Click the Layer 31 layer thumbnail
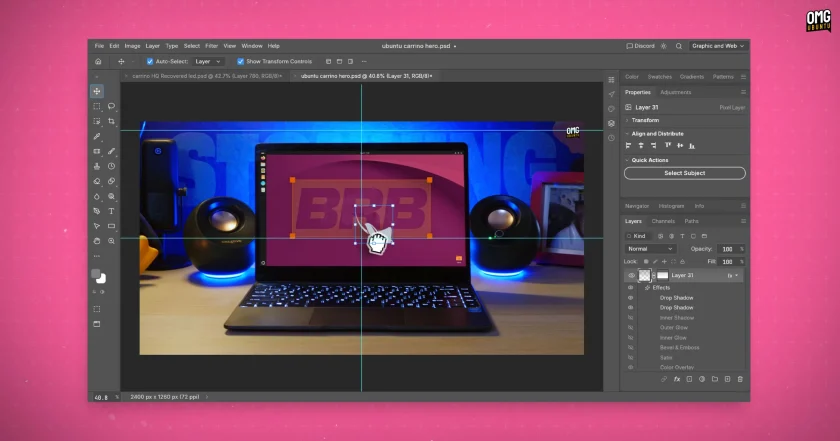840x441 pixels. point(644,275)
